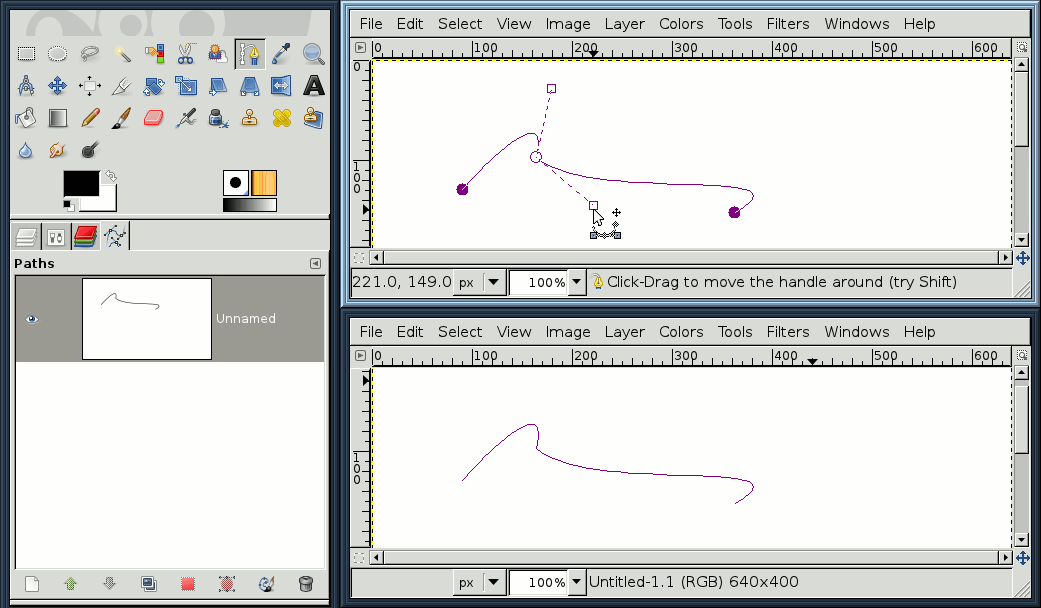Pick the Pencil tool
Image resolution: width=1041 pixels, height=608 pixels.
pyautogui.click(x=90, y=118)
